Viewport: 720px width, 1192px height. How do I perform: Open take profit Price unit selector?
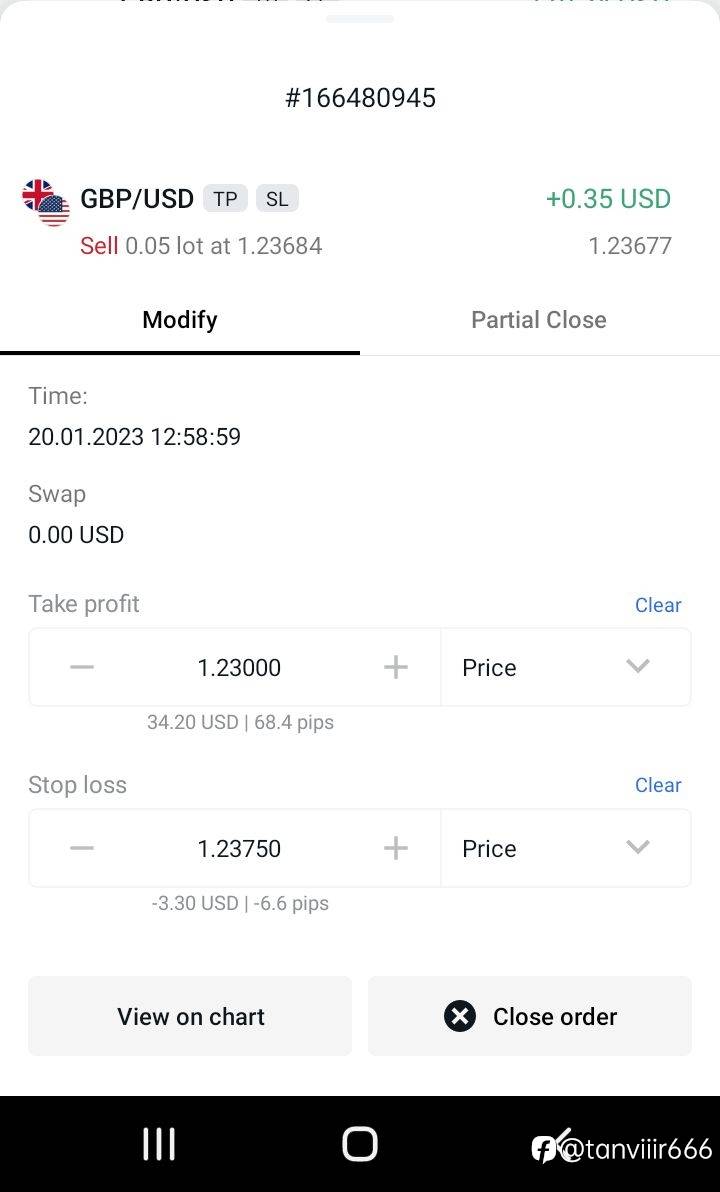tap(566, 667)
